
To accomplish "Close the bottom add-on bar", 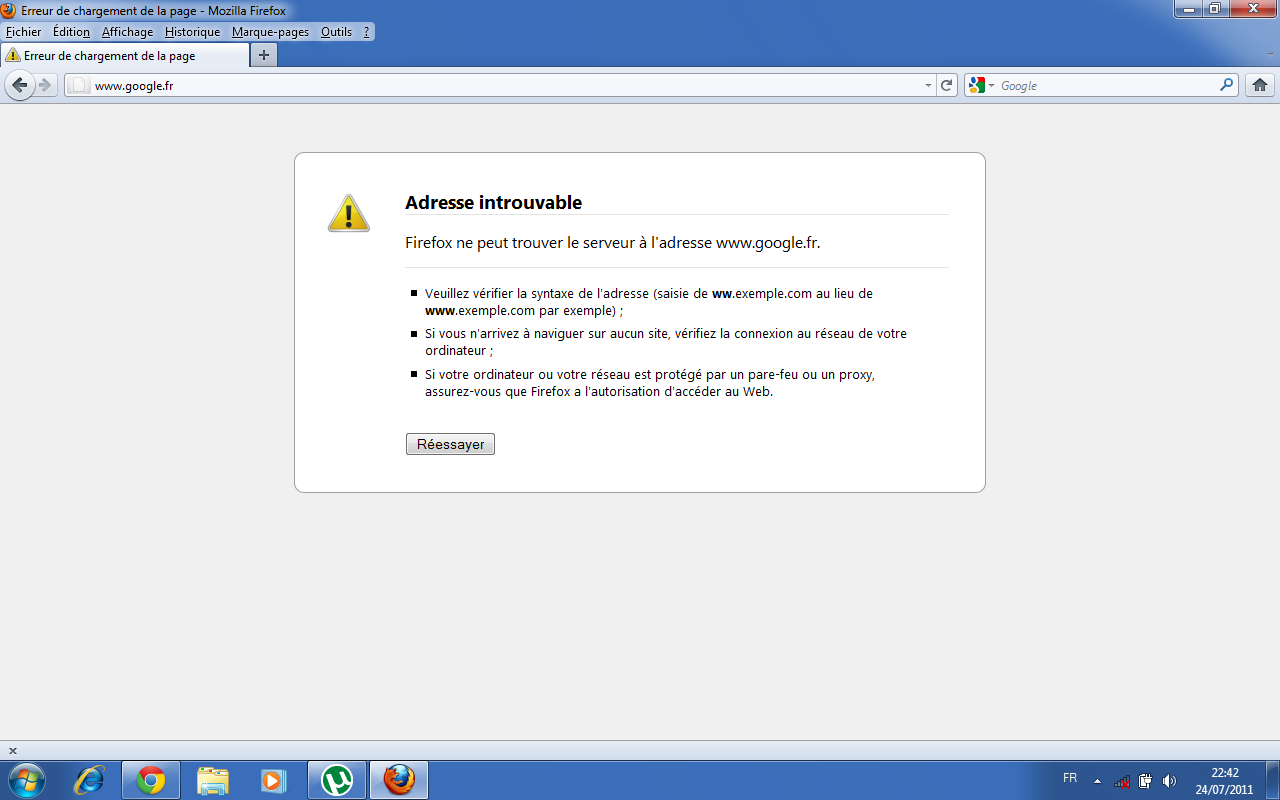I will [13, 750].
